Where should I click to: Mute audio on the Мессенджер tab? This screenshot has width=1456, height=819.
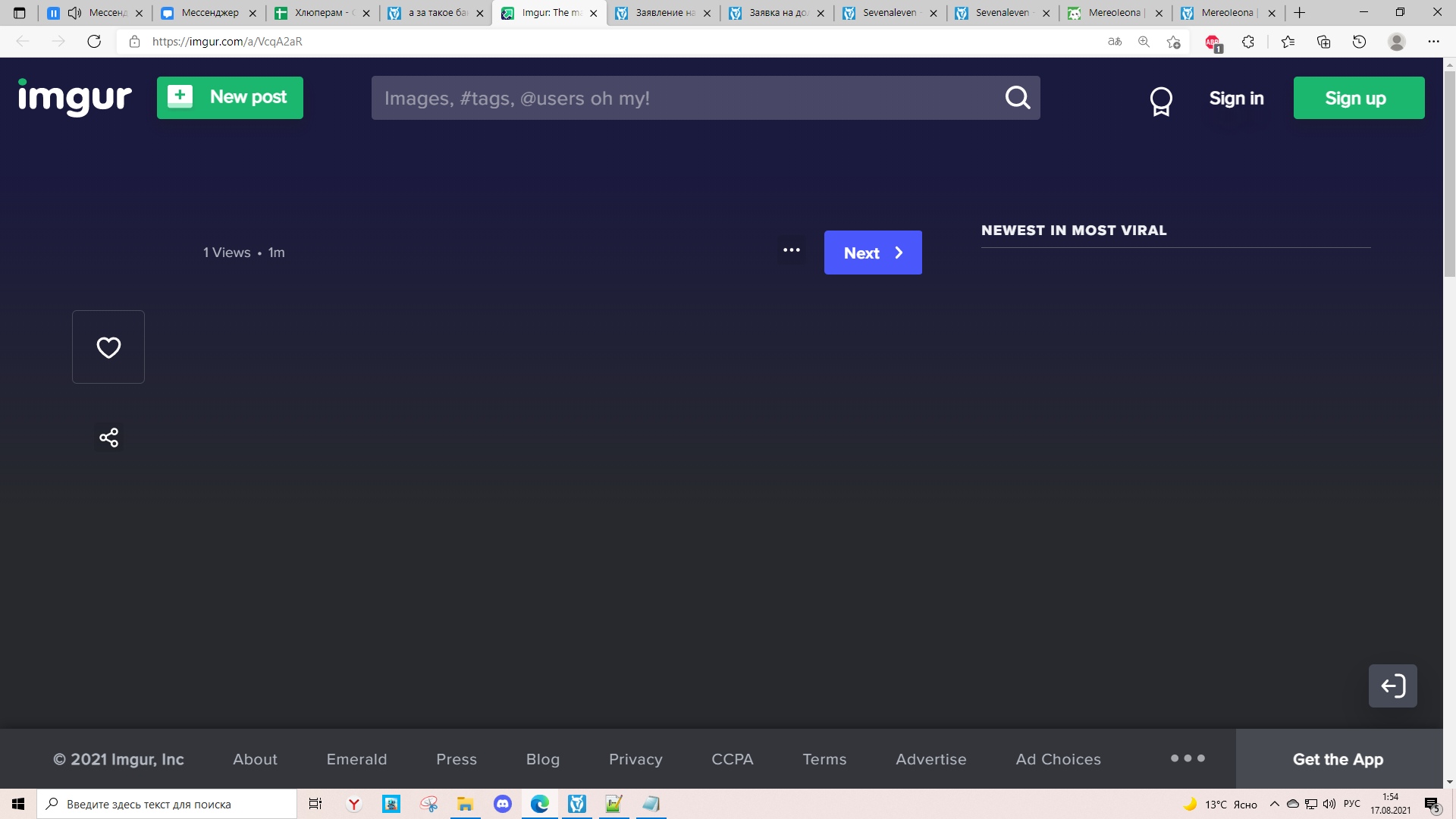click(x=74, y=13)
